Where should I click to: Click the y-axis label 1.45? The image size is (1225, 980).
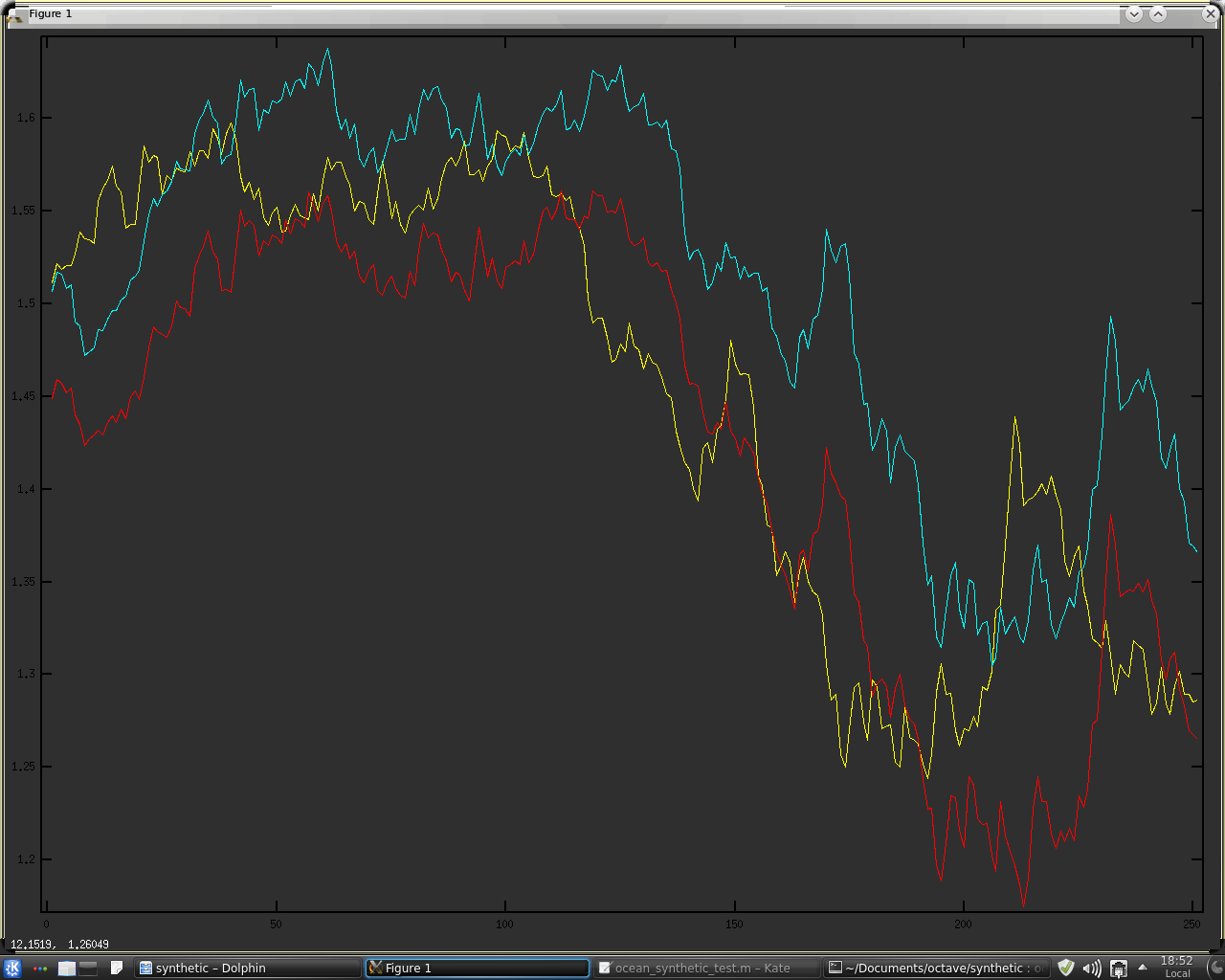[24, 396]
